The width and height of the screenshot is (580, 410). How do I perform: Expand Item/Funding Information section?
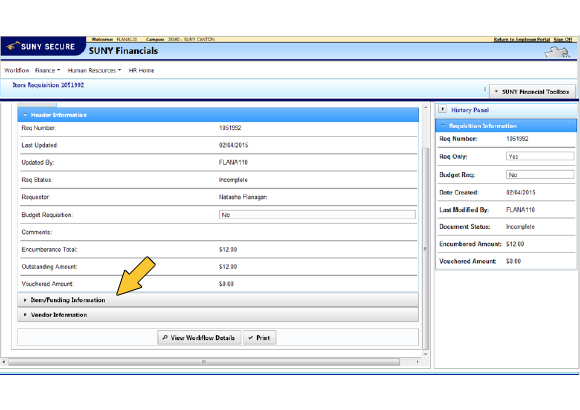218,300
